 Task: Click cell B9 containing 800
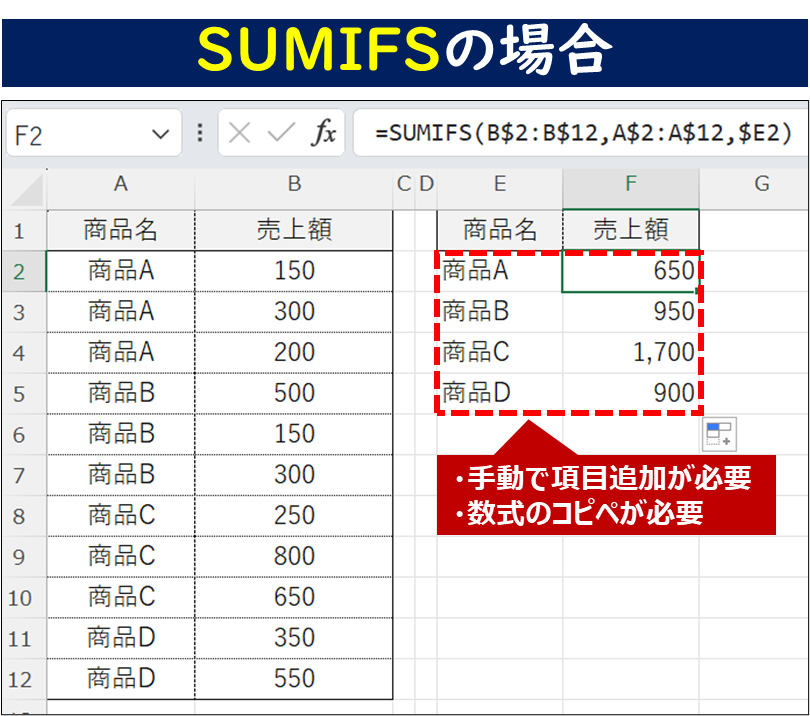[x=294, y=556]
